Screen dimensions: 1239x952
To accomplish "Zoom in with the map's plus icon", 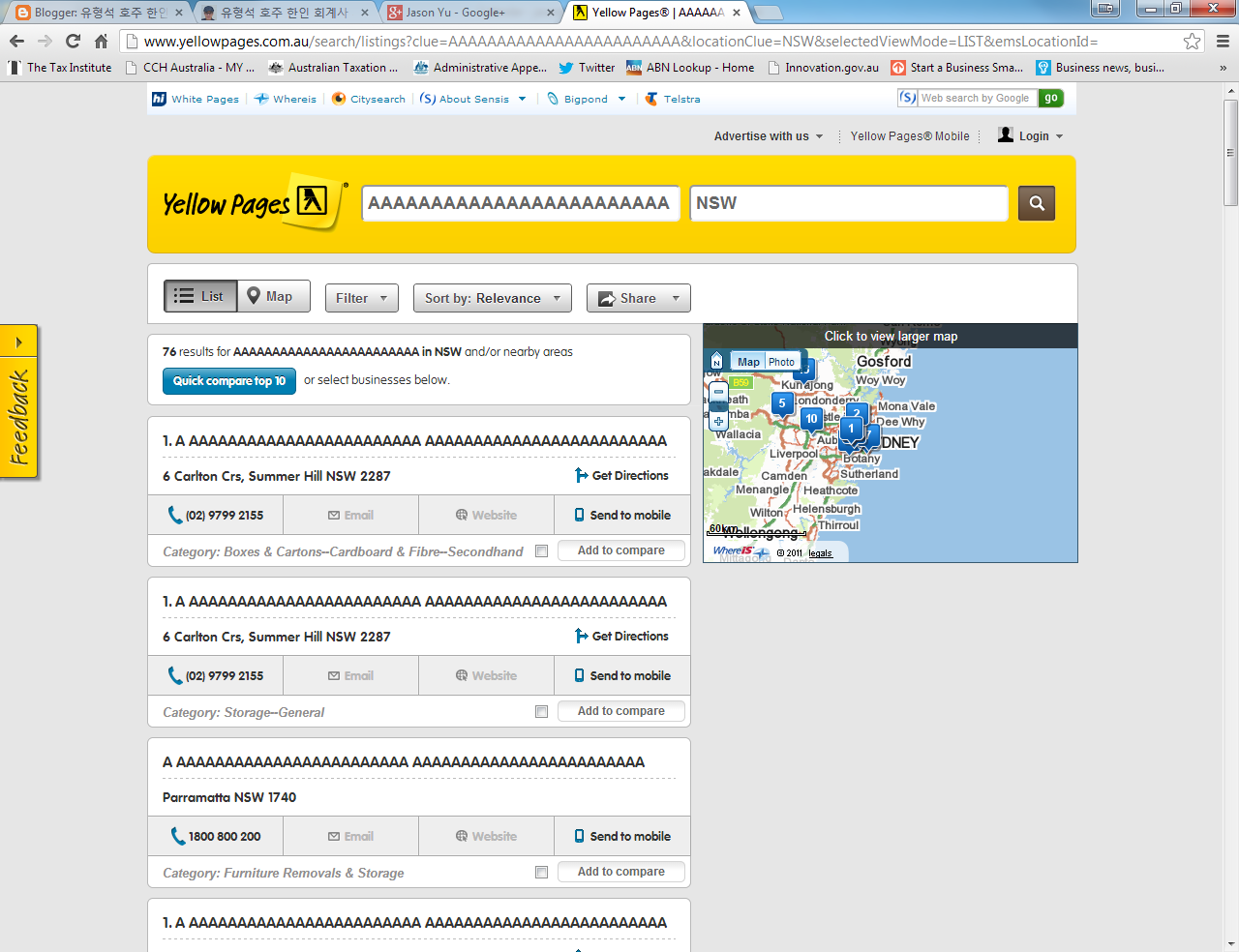I will [x=718, y=421].
